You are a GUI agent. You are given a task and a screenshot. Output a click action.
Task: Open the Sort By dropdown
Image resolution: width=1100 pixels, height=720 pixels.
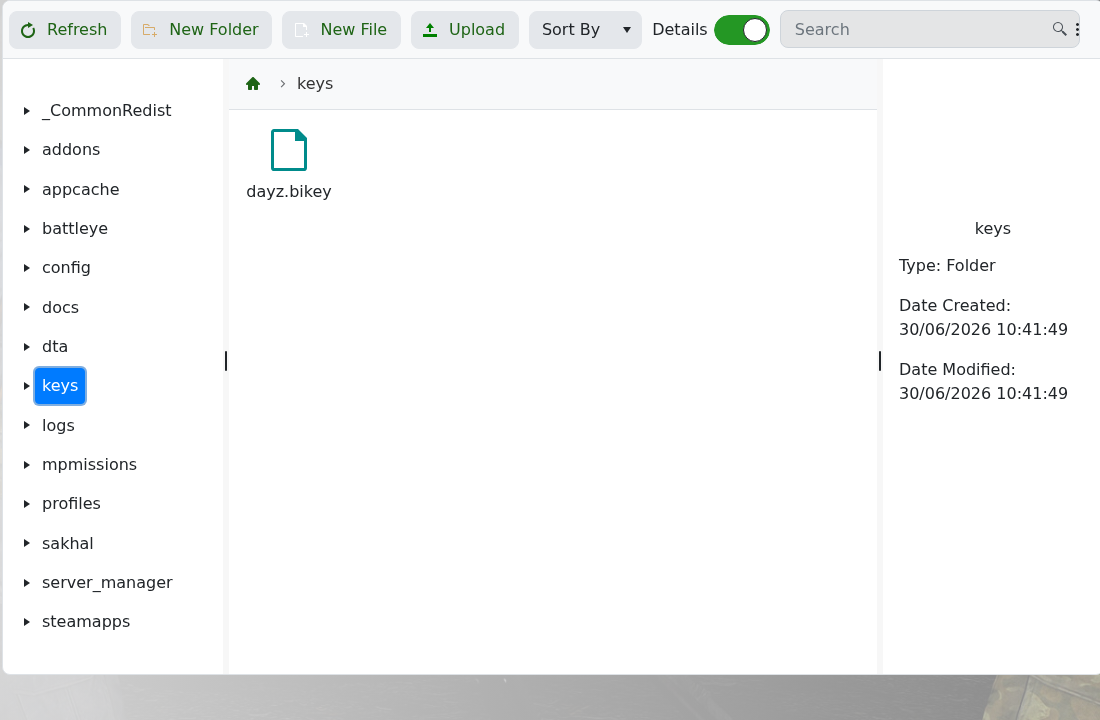tap(585, 30)
